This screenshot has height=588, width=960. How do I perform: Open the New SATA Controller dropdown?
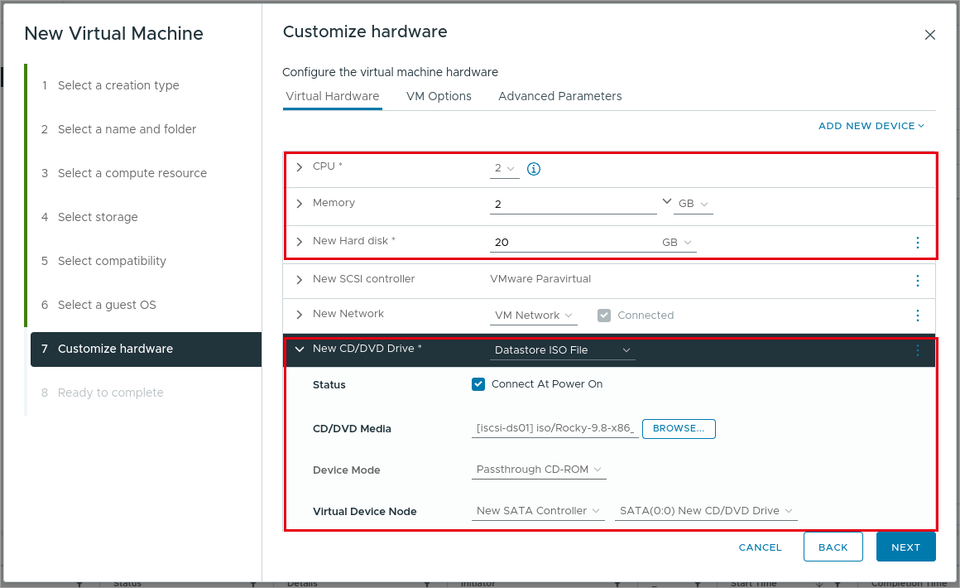pos(538,511)
